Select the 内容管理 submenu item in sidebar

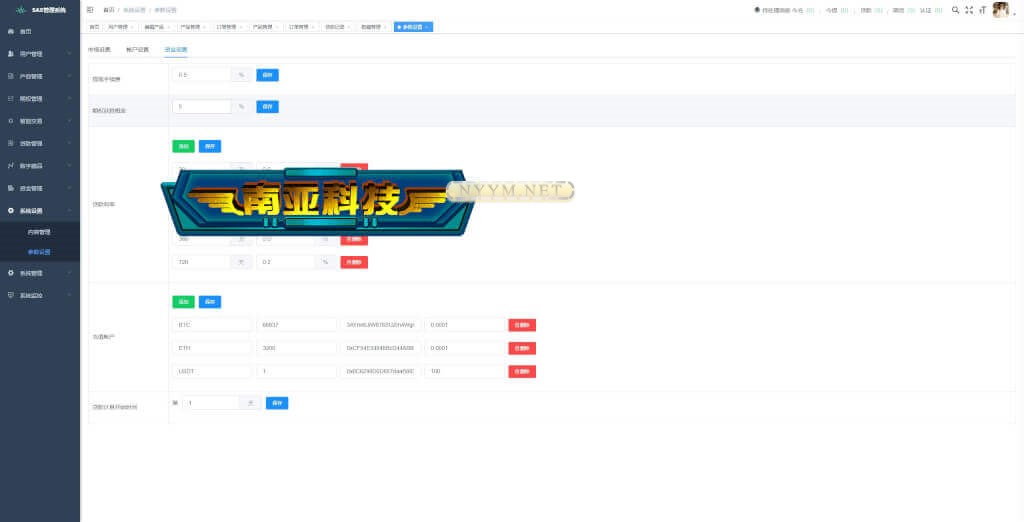[x=39, y=232]
